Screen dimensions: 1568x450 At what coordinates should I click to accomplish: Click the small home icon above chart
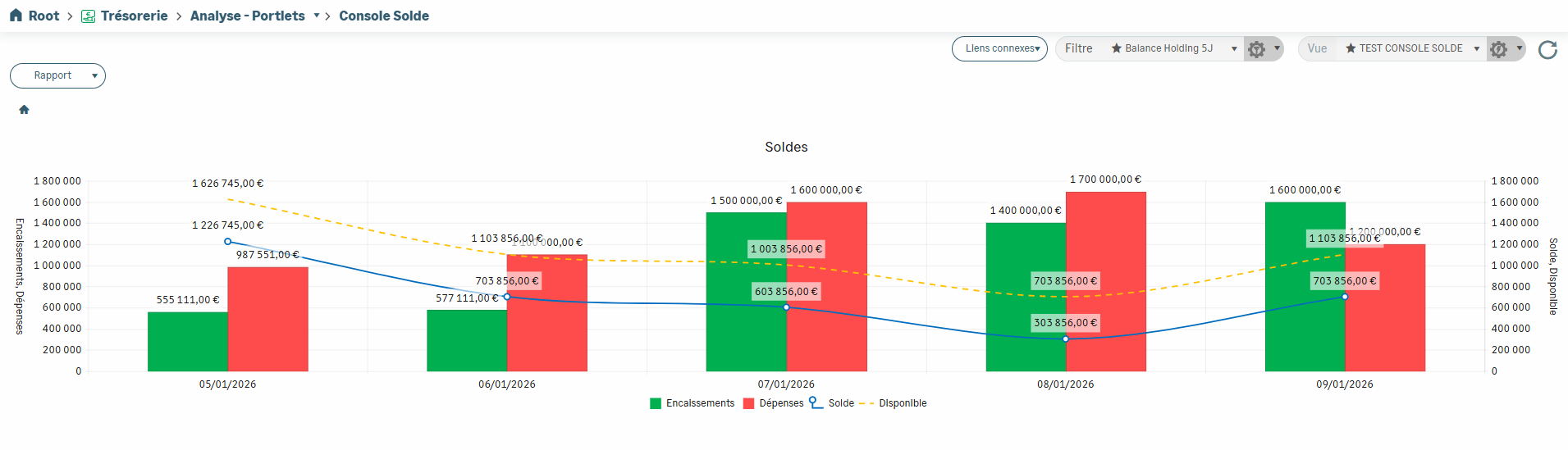pyautogui.click(x=24, y=110)
